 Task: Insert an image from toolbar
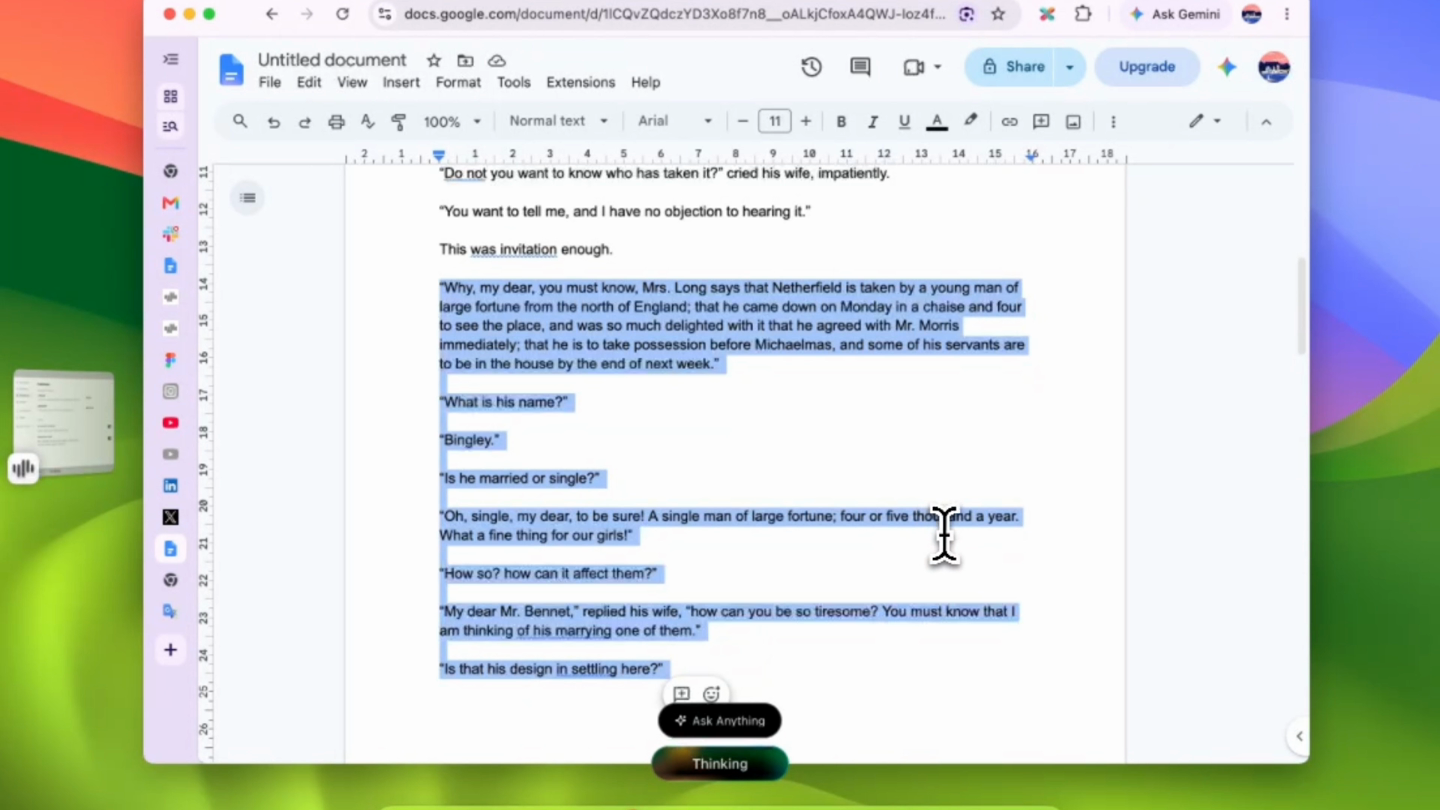(x=1073, y=122)
